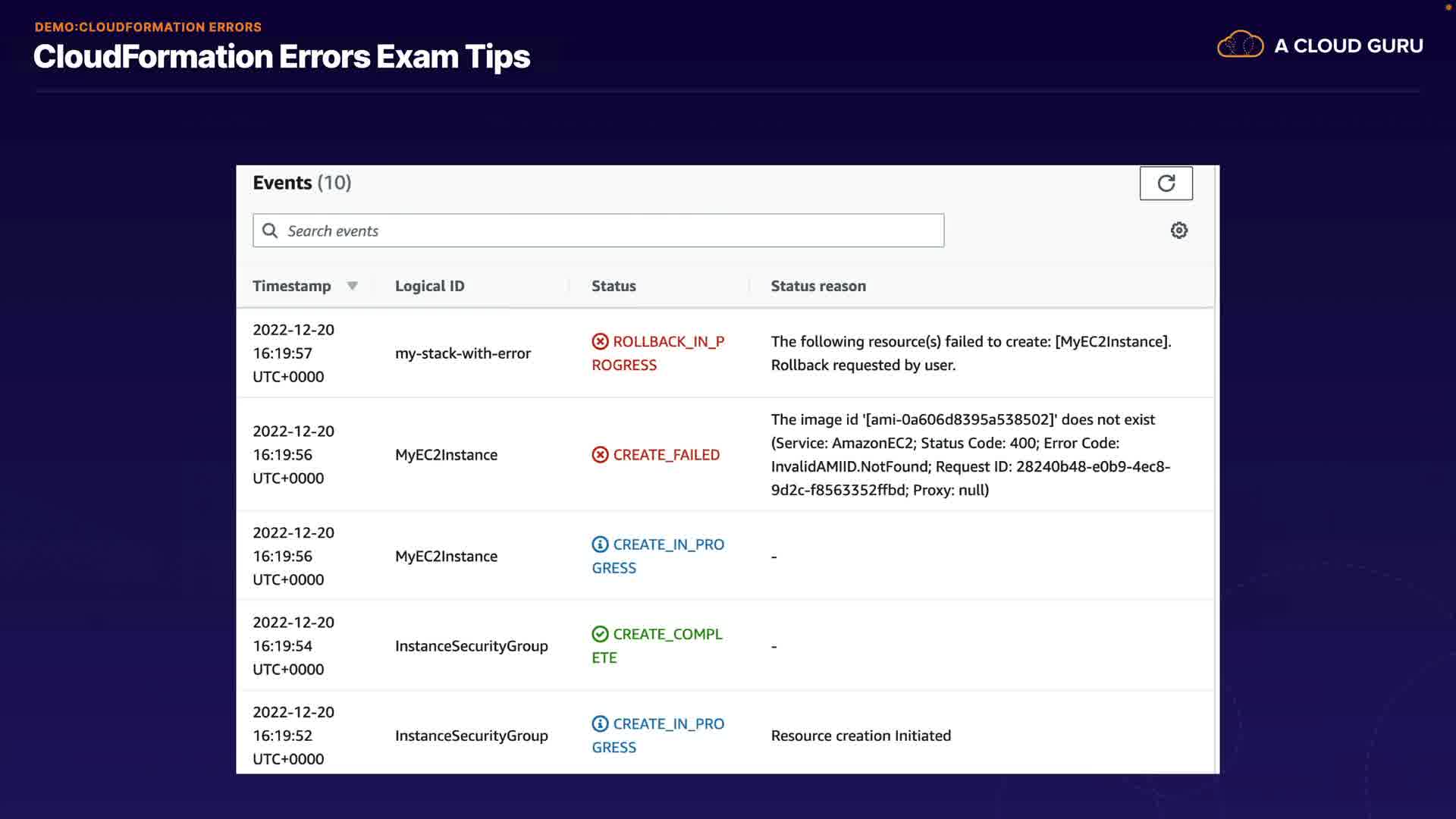Viewport: 1456px width, 819px height.
Task: Click the CREATE_FAILED error icon
Action: pyautogui.click(x=600, y=455)
